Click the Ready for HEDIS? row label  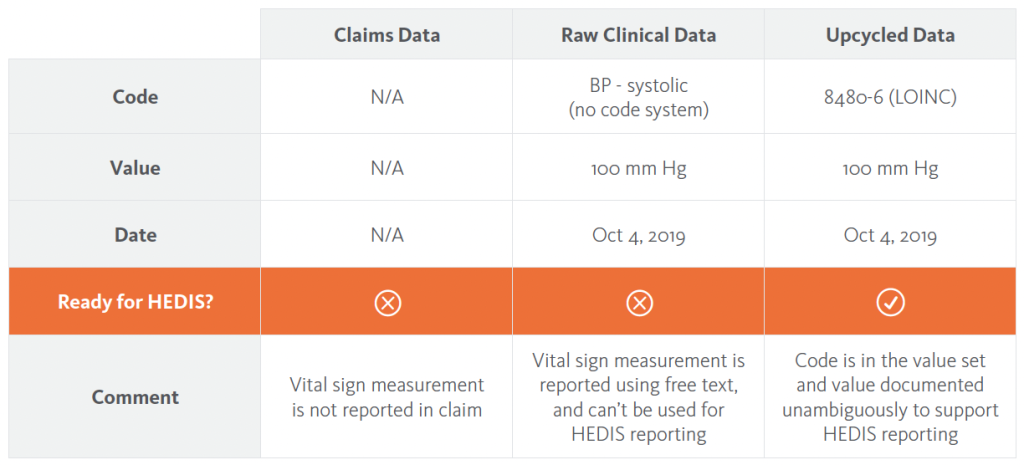(x=135, y=302)
